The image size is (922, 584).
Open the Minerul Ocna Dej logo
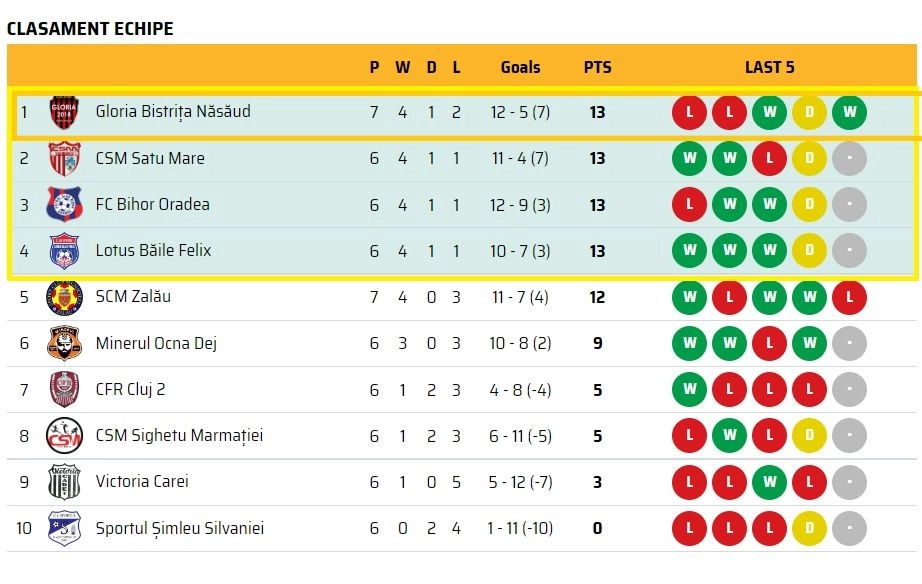pos(64,343)
